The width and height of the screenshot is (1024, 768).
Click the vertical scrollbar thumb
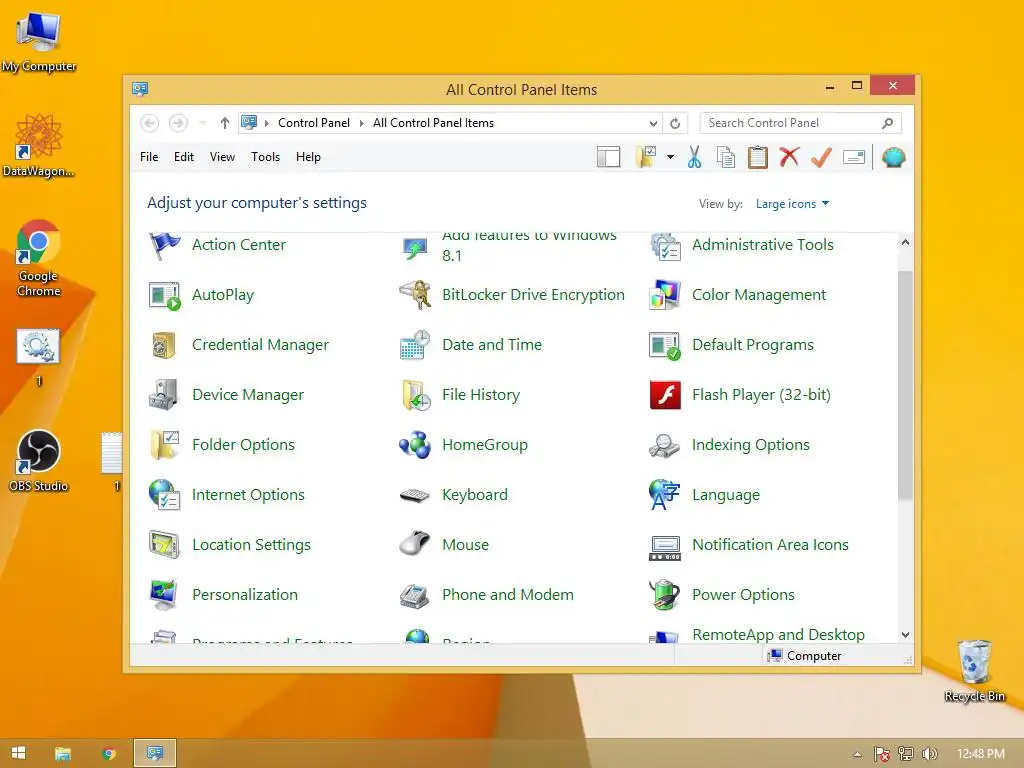tap(905, 385)
